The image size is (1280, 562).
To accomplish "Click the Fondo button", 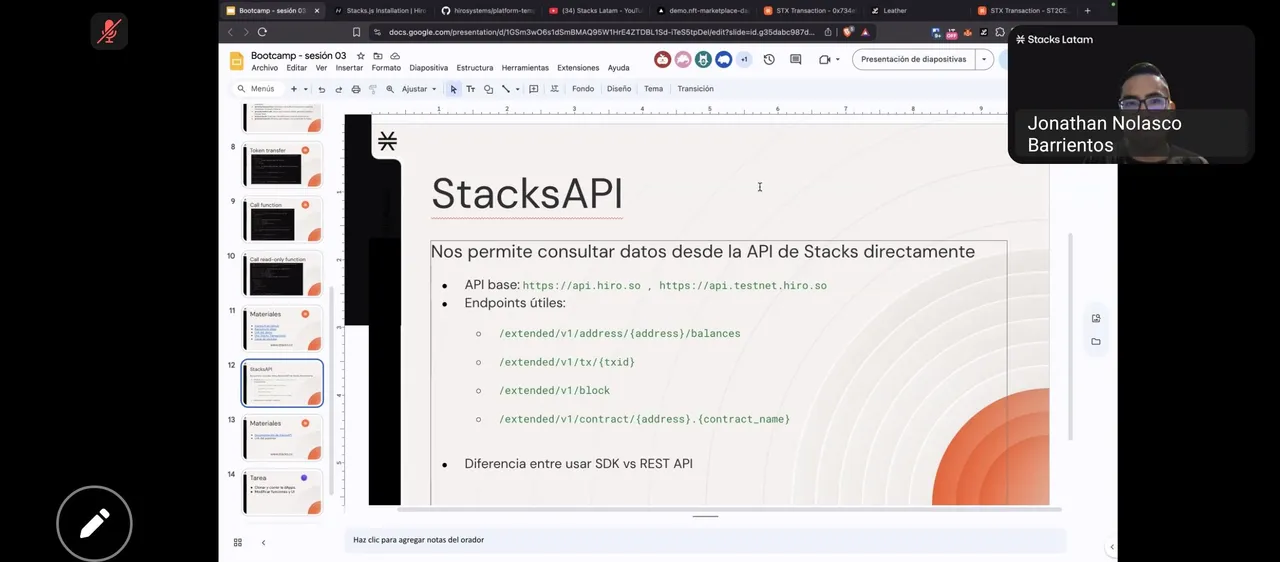I will (583, 89).
